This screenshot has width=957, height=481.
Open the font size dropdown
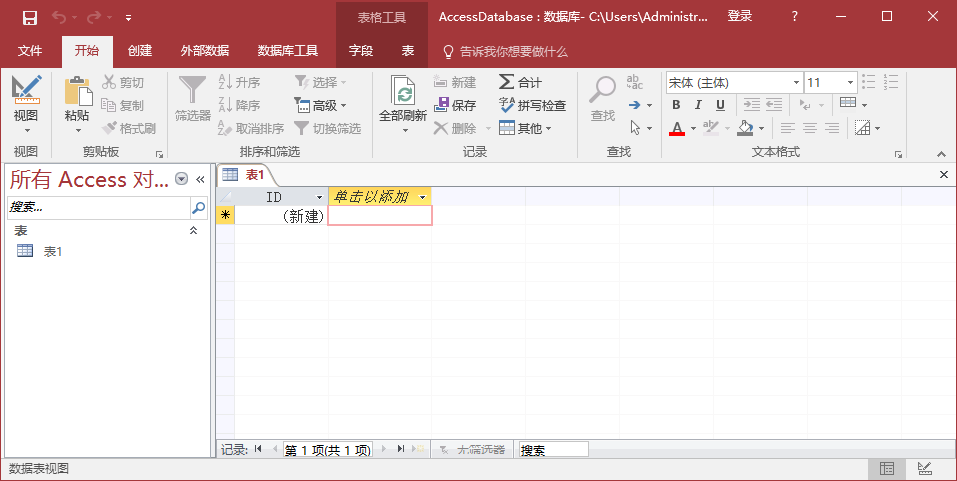coord(850,83)
